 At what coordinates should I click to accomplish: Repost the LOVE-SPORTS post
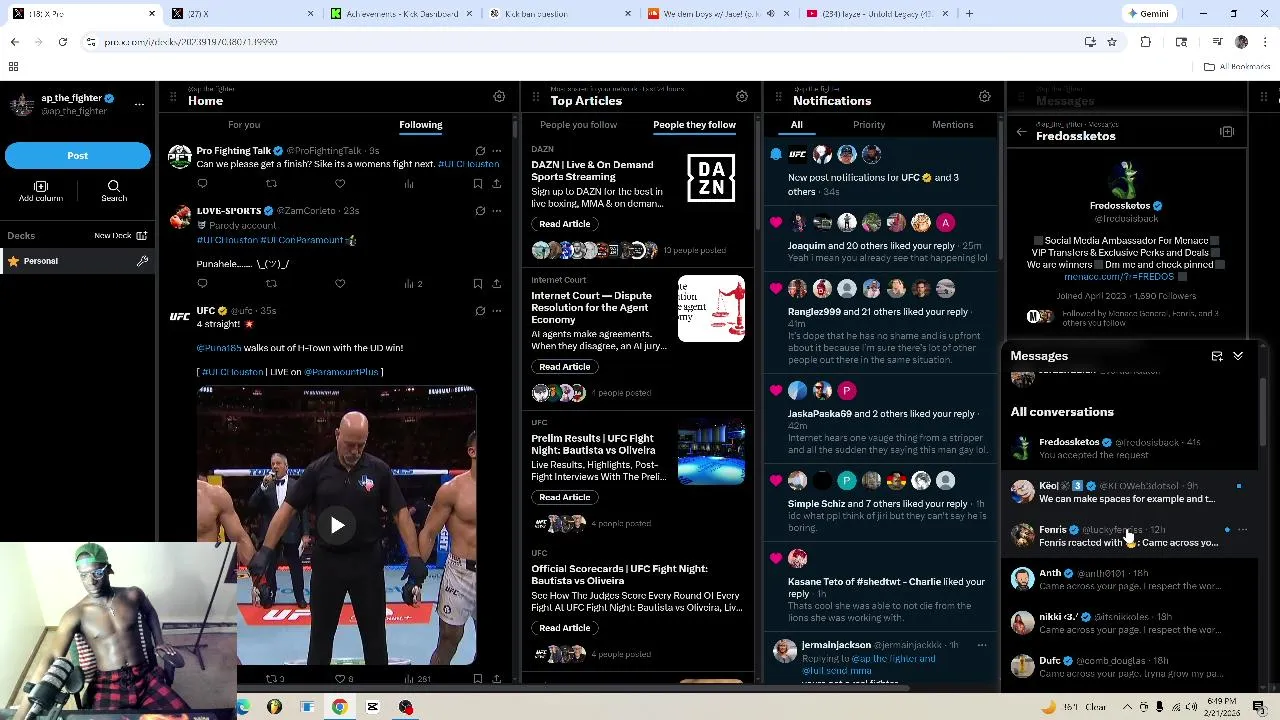click(271, 284)
